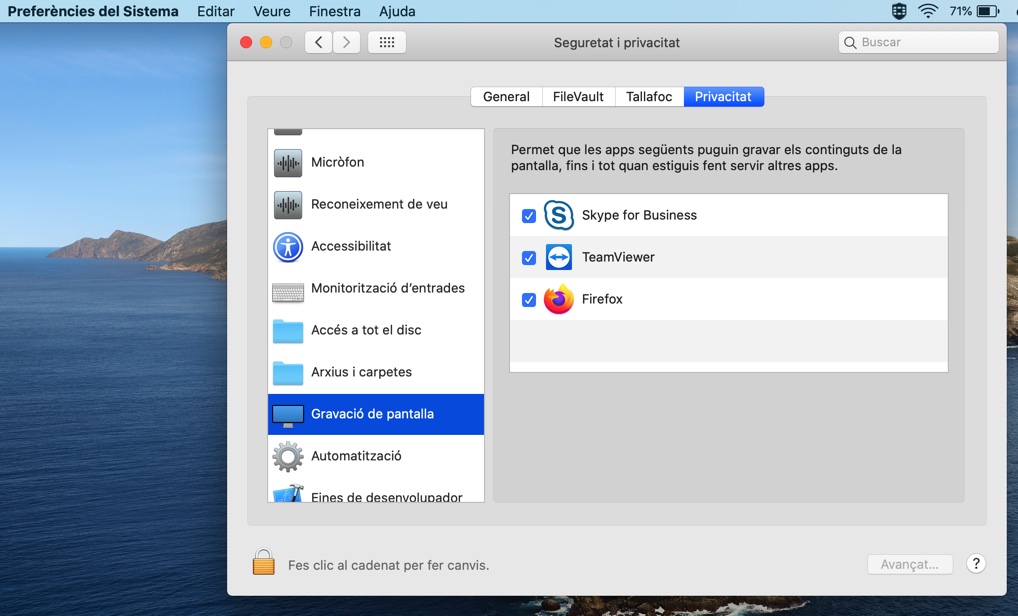Screen dimensions: 1018x616
Task: Toggle the Firefox screen recording checkbox
Action: tap(529, 300)
